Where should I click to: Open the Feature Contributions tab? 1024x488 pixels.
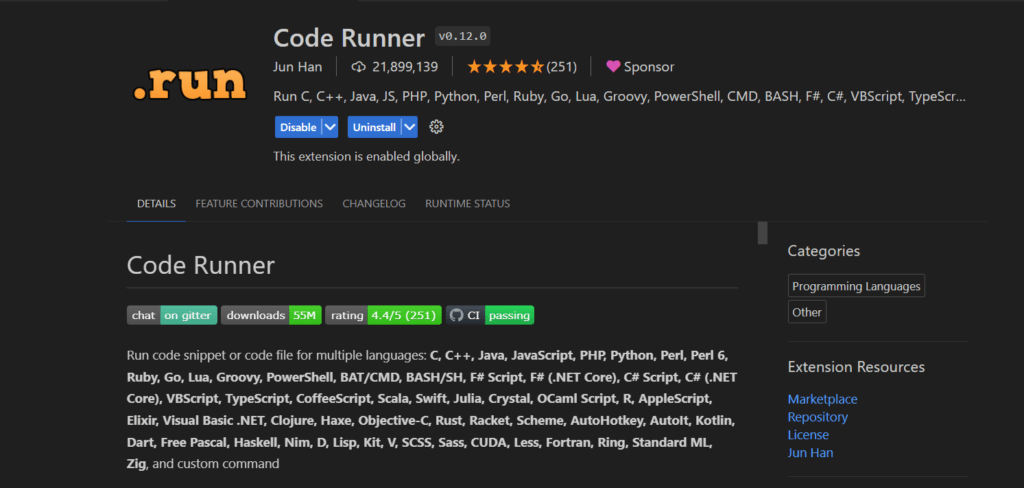(x=259, y=204)
